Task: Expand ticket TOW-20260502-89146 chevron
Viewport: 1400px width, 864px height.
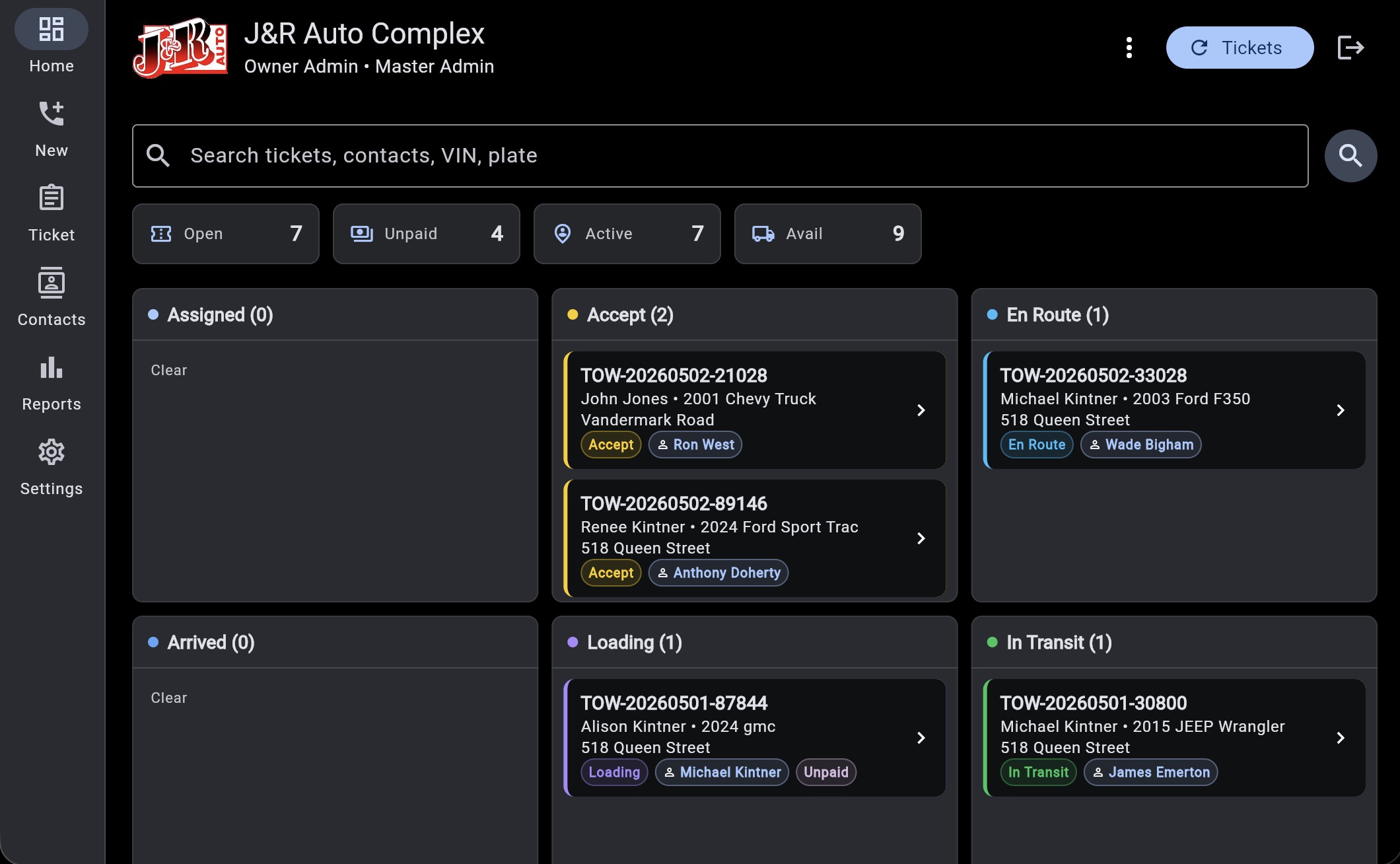Action: point(921,538)
